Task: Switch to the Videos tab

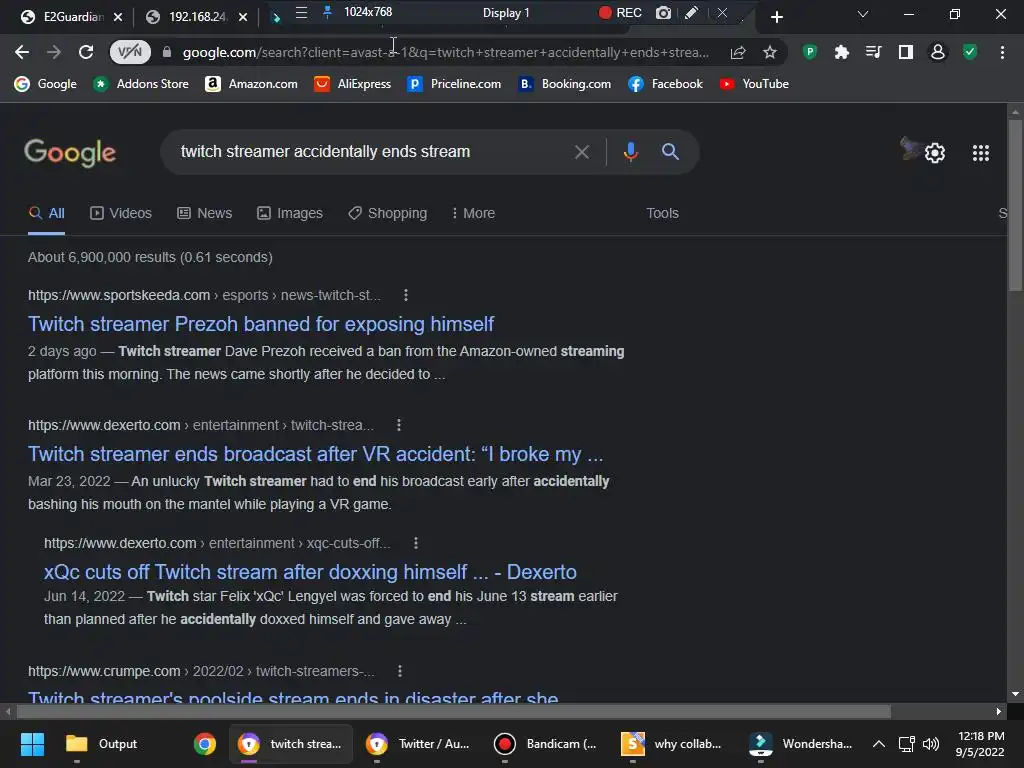Action: click(x=121, y=214)
